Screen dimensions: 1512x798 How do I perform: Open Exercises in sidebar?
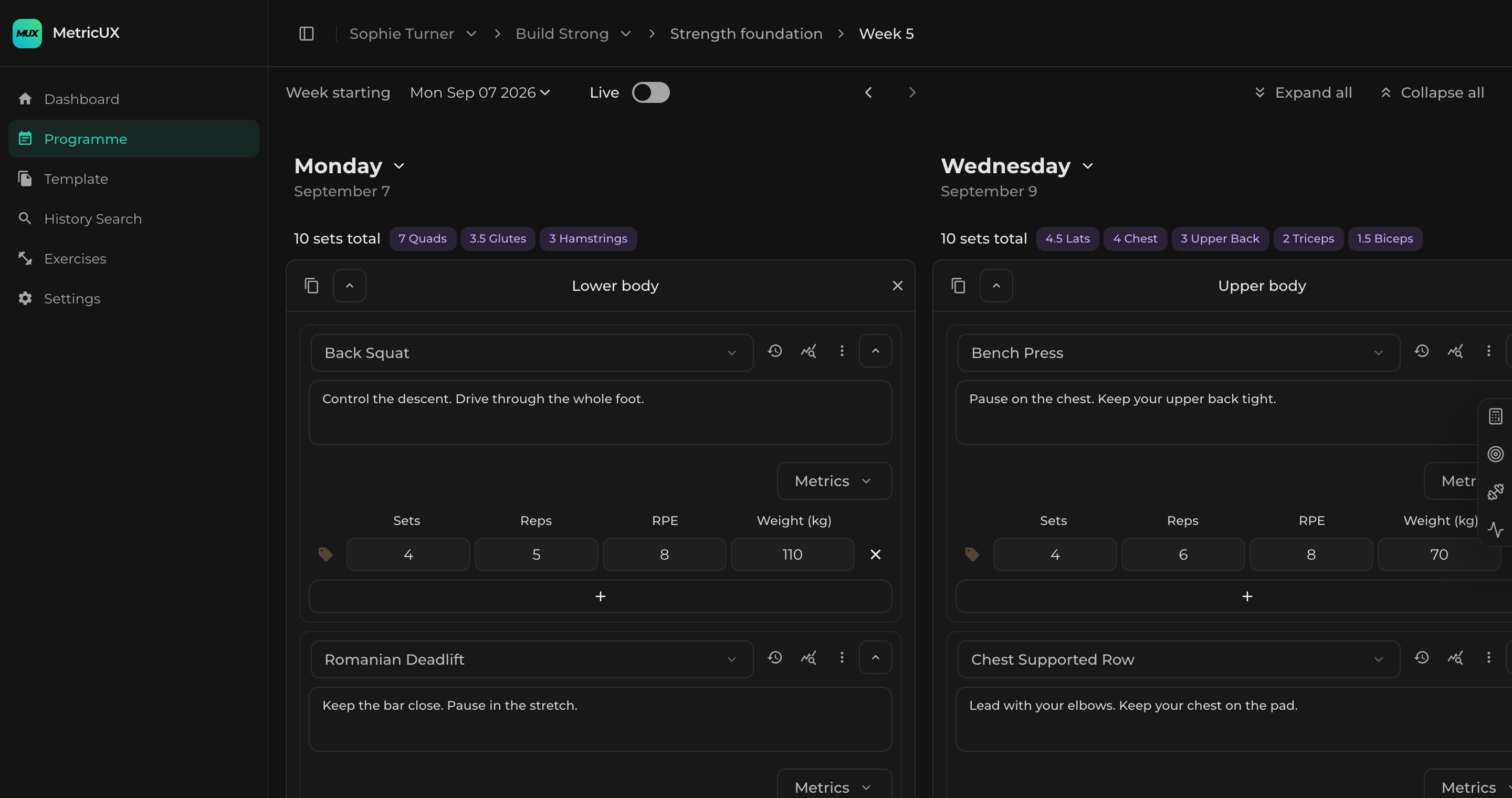pos(134,259)
